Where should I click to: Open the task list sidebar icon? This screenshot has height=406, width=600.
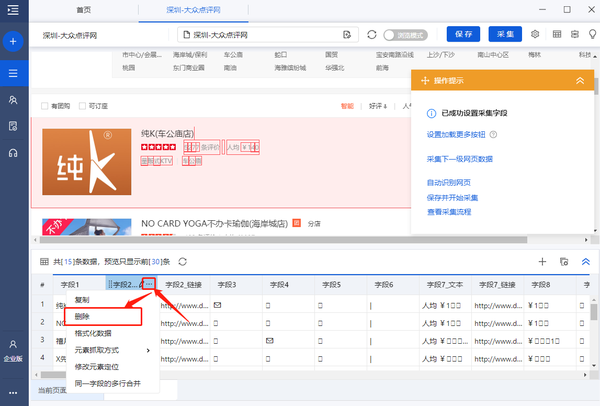tap(13, 73)
